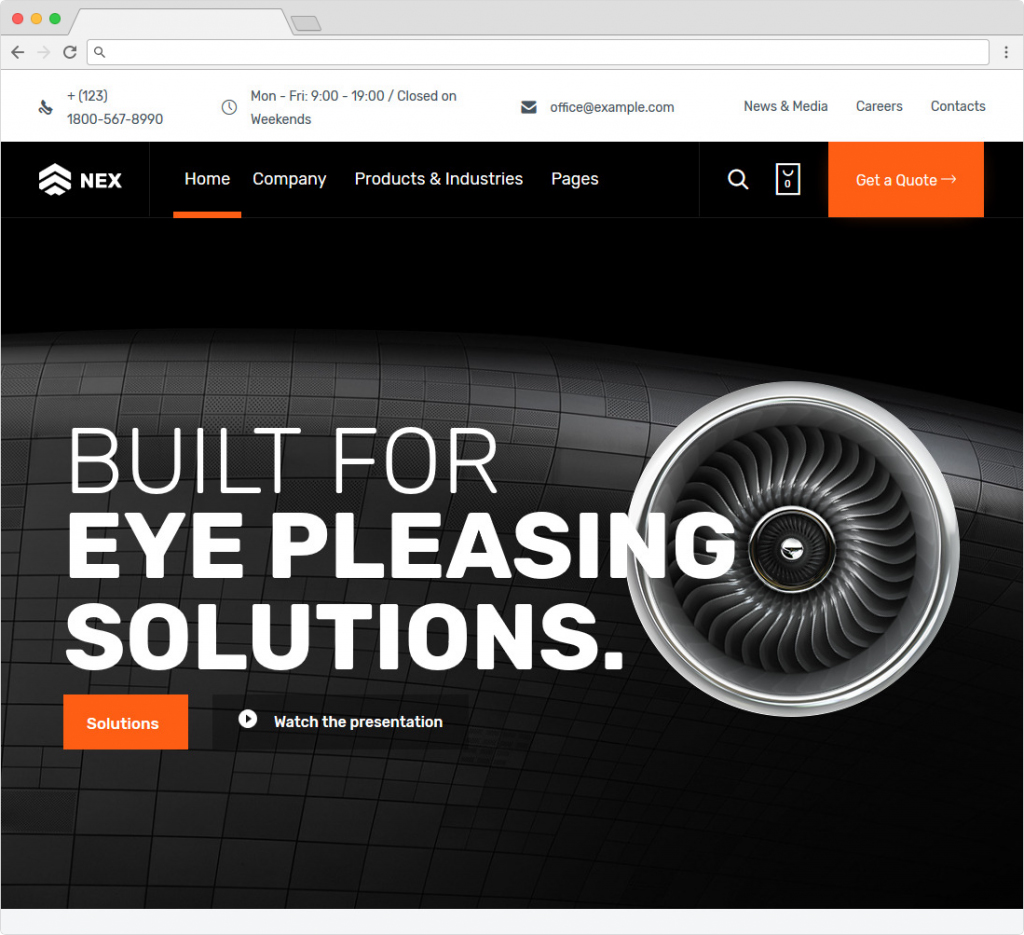Open a new browser tab

click(x=305, y=23)
